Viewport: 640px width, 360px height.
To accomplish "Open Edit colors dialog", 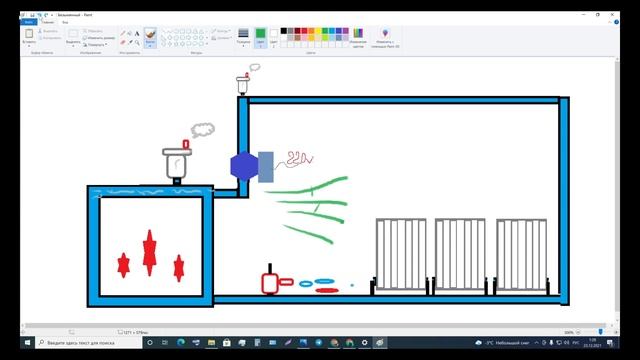I will (358, 38).
